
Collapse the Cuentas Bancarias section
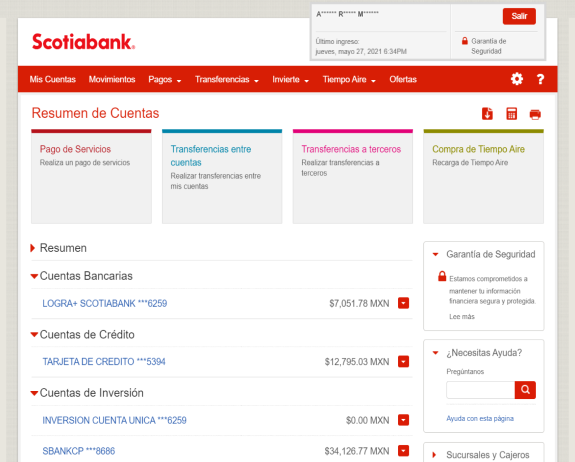pyautogui.click(x=34, y=276)
